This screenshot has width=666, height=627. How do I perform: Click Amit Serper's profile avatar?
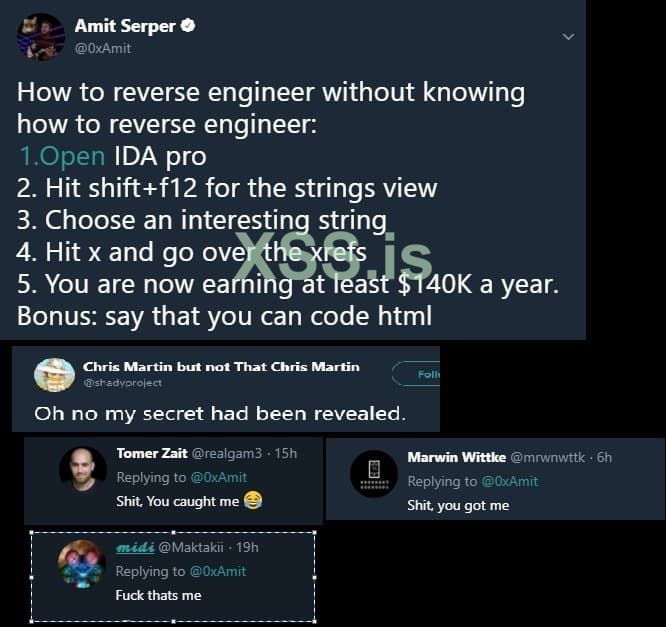(41, 36)
